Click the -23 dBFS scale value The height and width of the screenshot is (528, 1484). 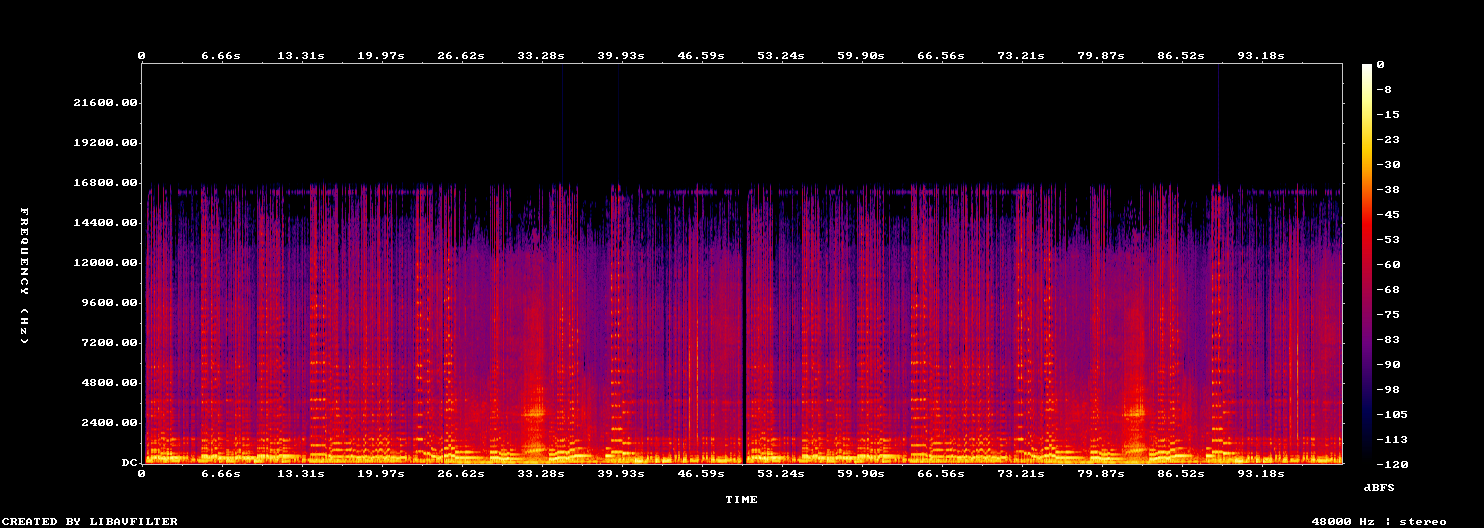[1387, 139]
